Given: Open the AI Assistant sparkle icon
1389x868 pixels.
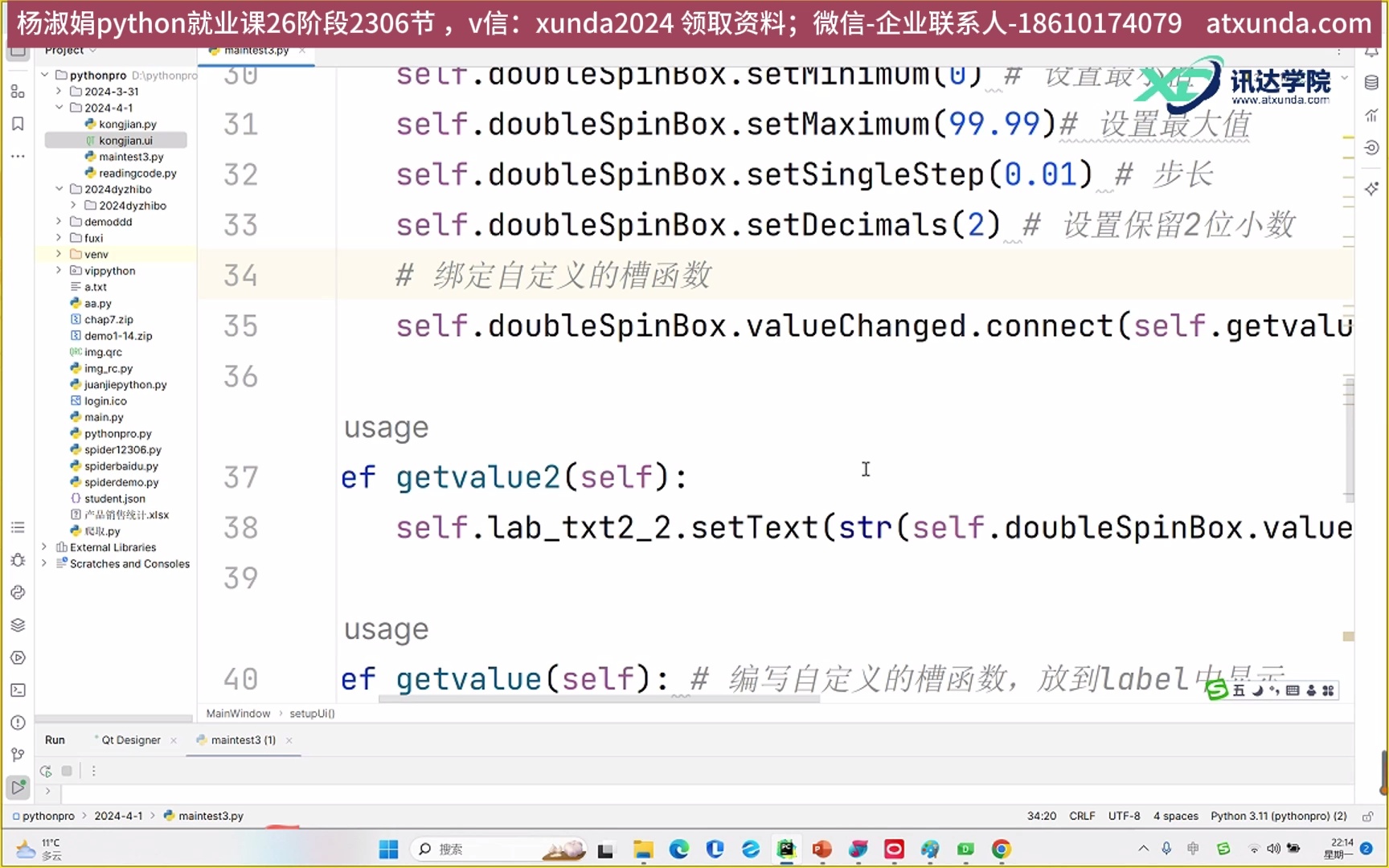Looking at the screenshot, I should pos(1372,188).
